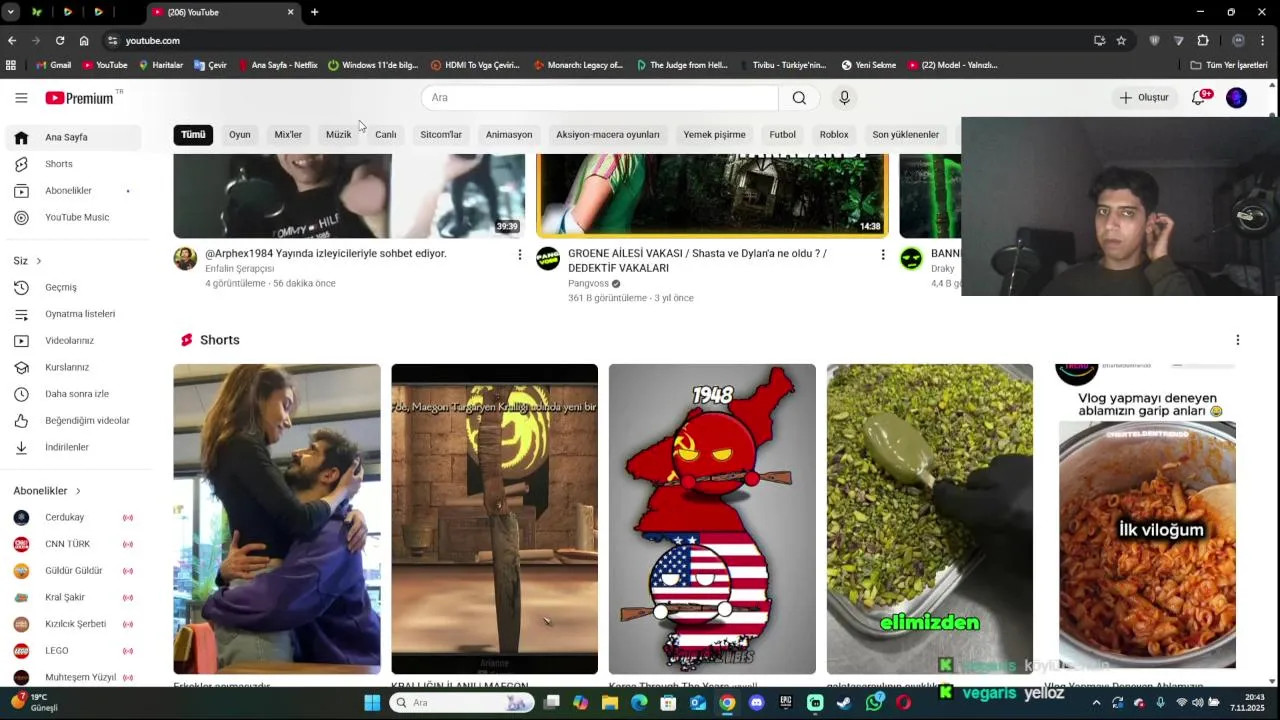This screenshot has height=720, width=1280.
Task: Open the GROENE AİLESİ VAKASI video title
Action: point(697,261)
